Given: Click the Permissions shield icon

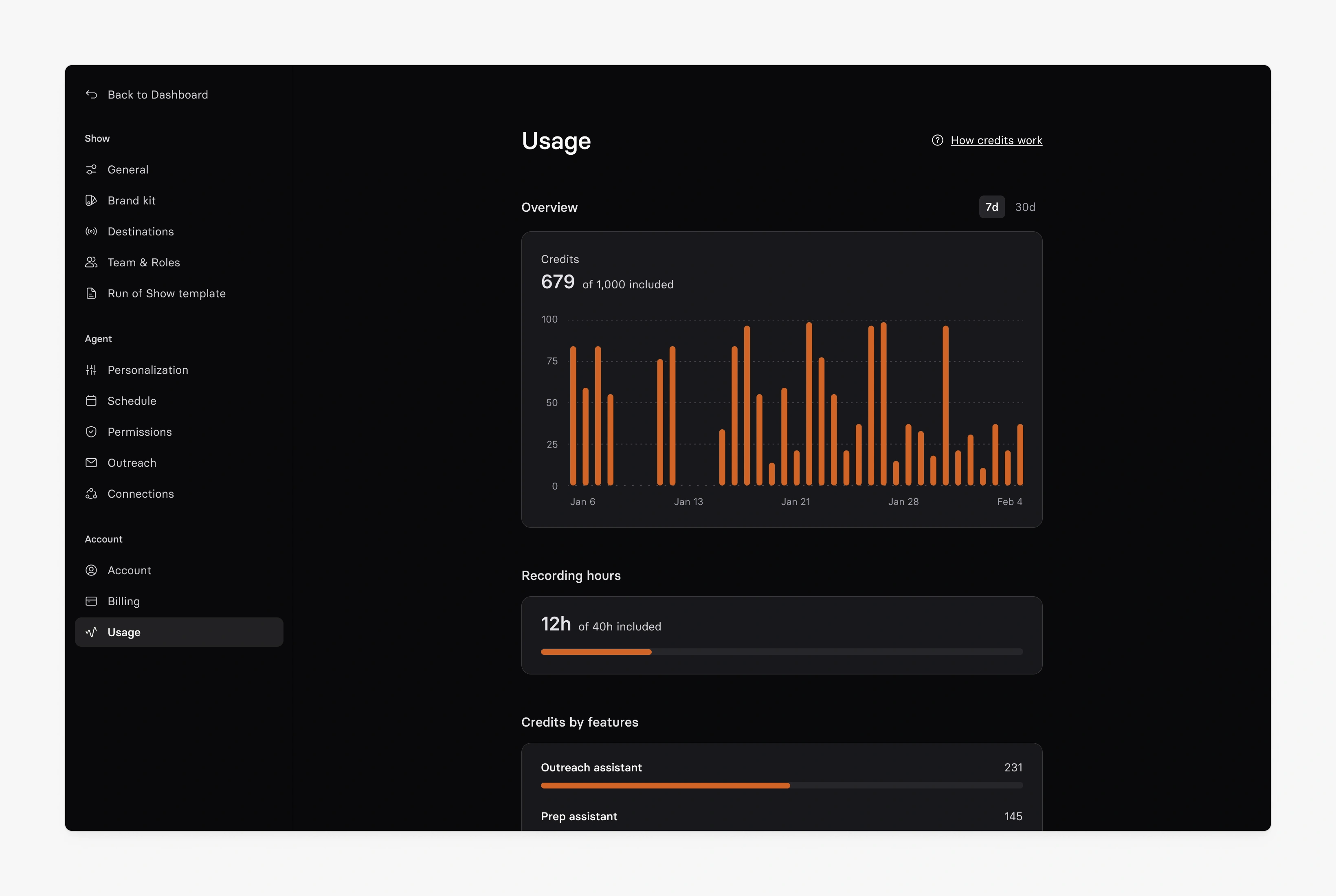Looking at the screenshot, I should (x=91, y=431).
